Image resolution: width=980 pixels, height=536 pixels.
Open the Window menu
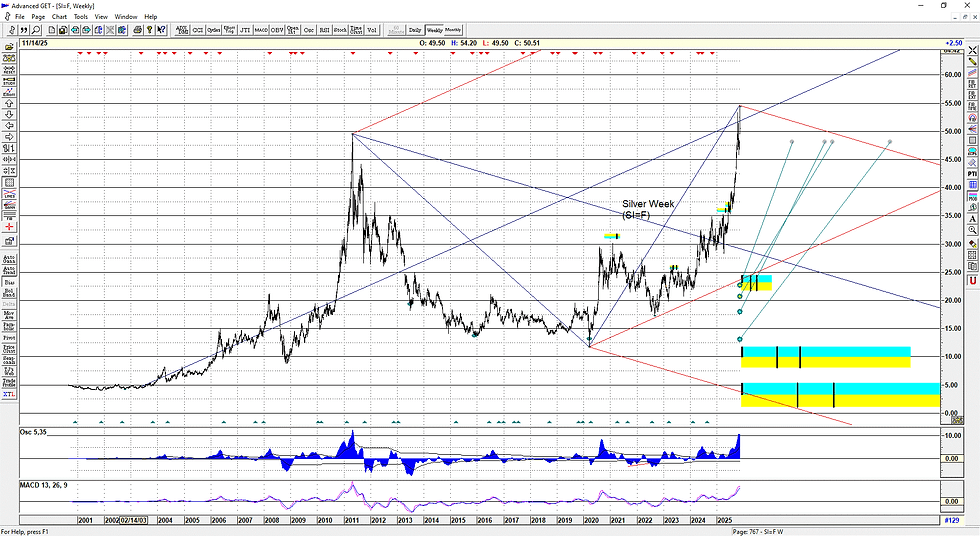click(x=126, y=17)
